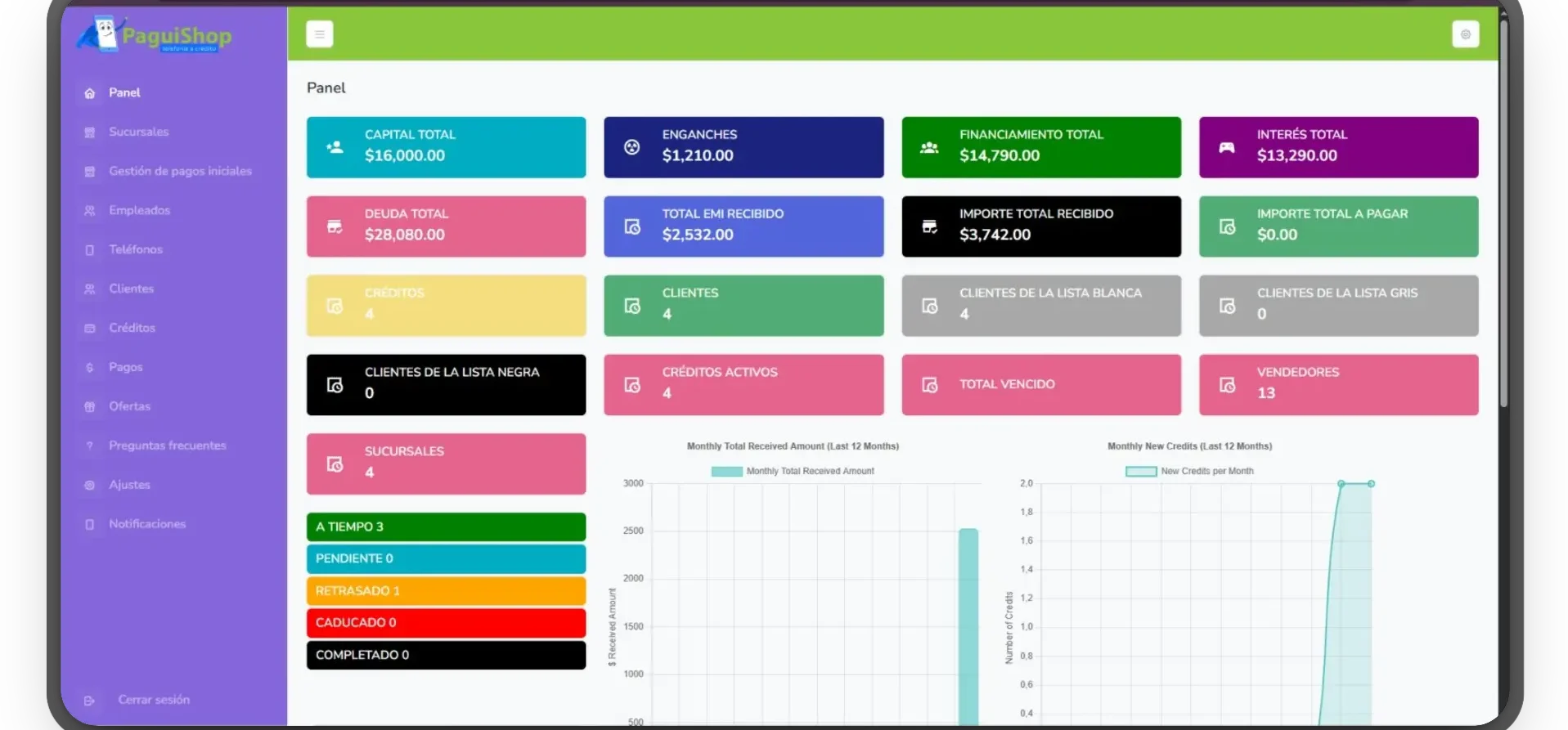1568x730 pixels.
Task: Open Preguntas frecuentes page
Action: tap(167, 446)
